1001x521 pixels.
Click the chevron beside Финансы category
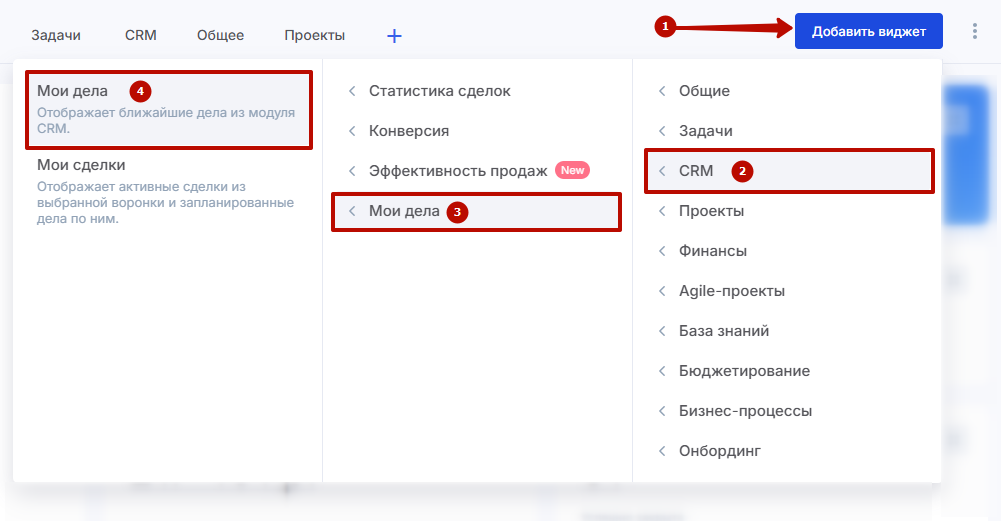pos(662,251)
